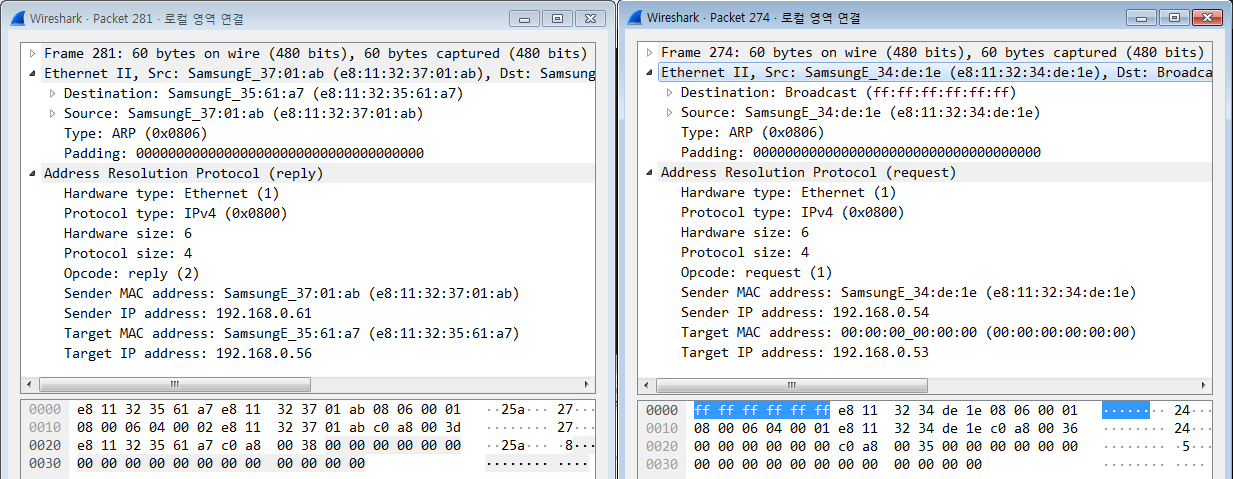The image size is (1233, 479).
Task: Expand Destination SamsungE_35:61:a7 in Packet 281
Action: 52,93
